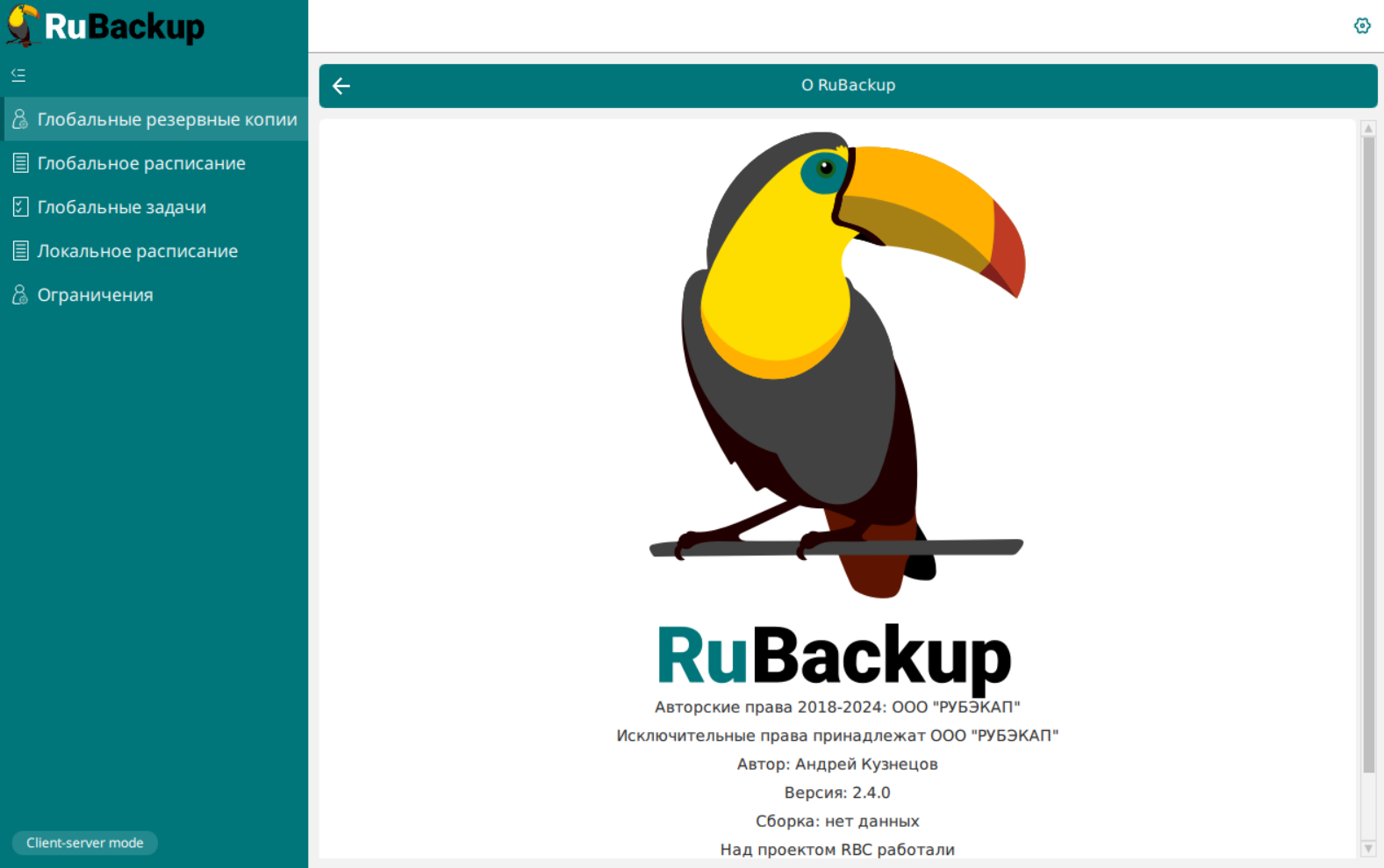Viewport: 1384px width, 868px height.
Task: Click the vertical scrollbar thumb
Action: point(1368,453)
